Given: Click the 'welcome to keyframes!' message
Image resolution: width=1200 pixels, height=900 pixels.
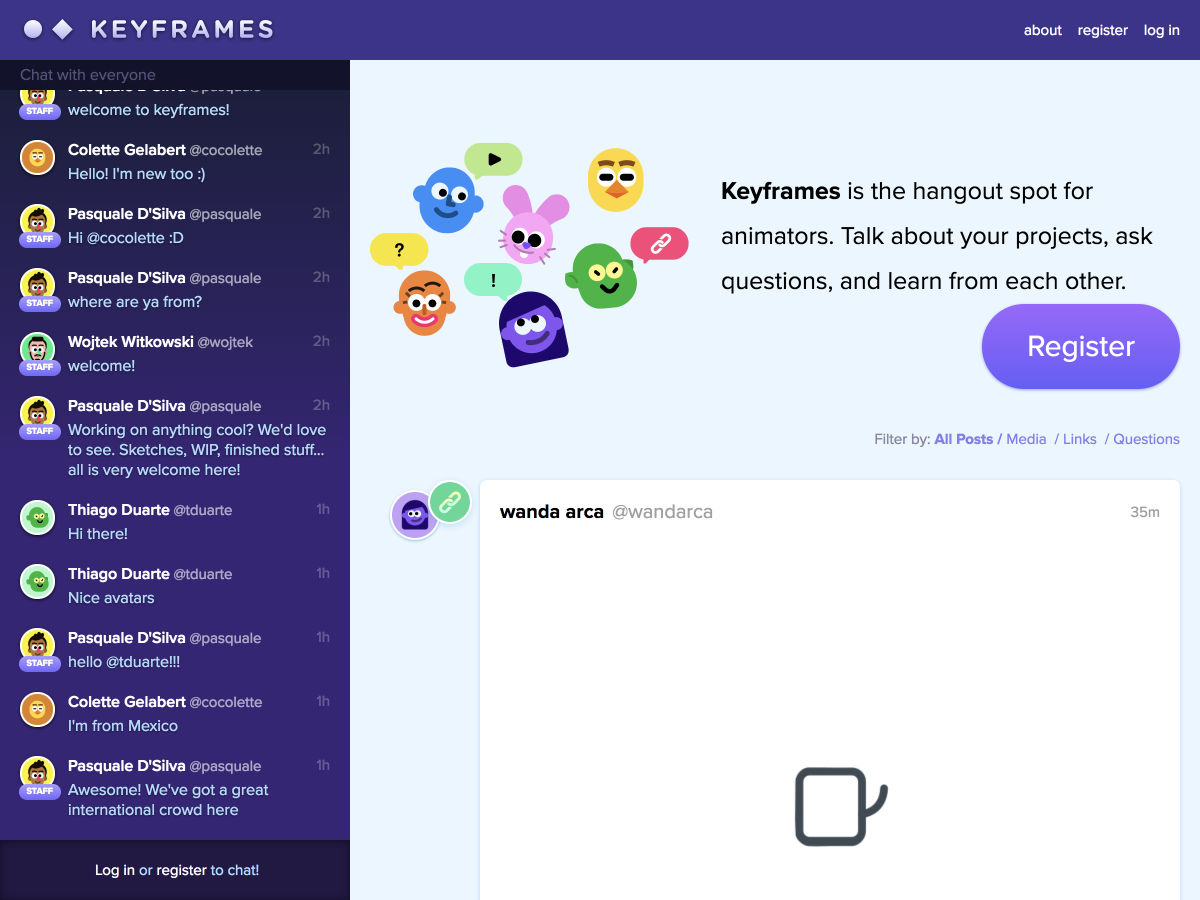Looking at the screenshot, I should 149,110.
